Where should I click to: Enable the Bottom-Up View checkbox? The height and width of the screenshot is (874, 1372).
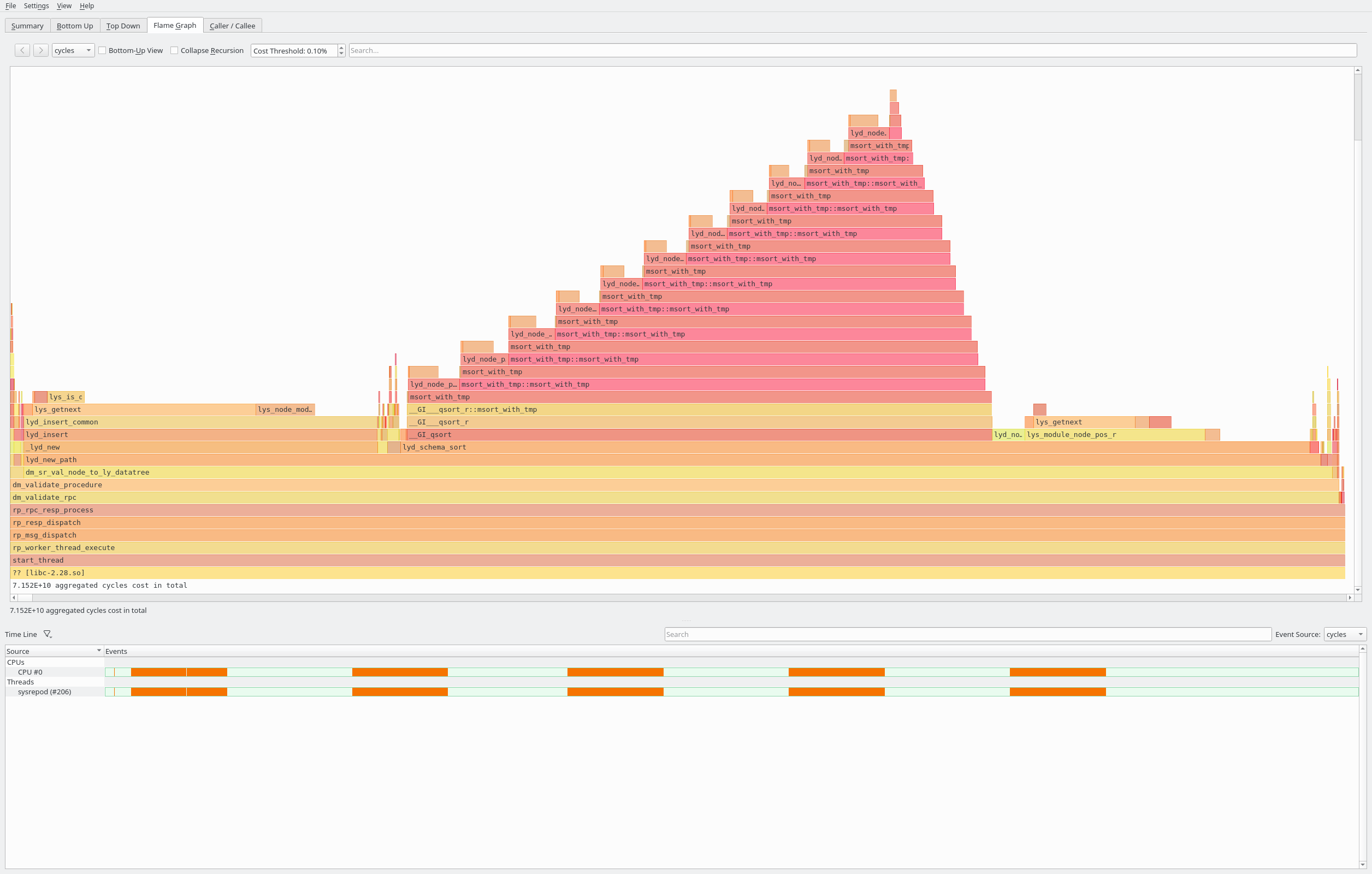[x=103, y=50]
